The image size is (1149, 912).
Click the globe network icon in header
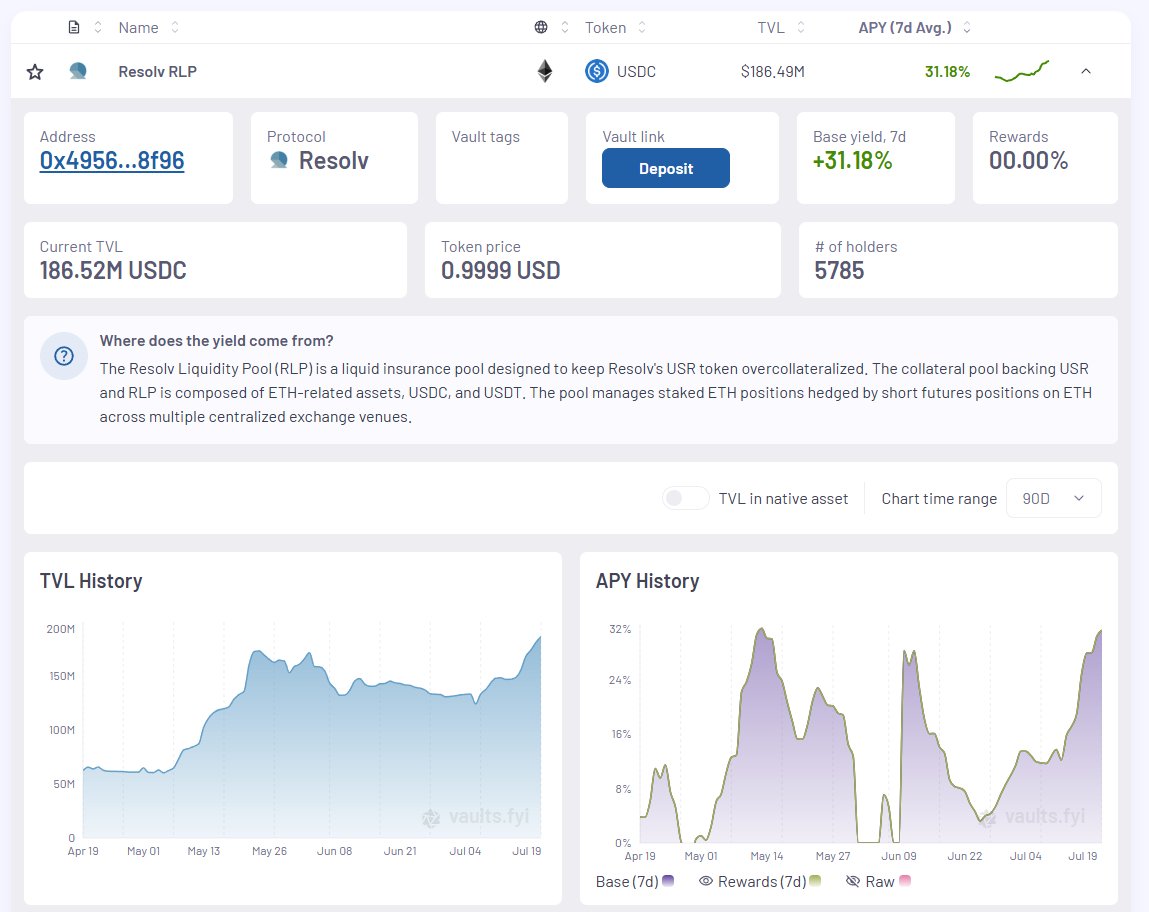click(x=541, y=27)
